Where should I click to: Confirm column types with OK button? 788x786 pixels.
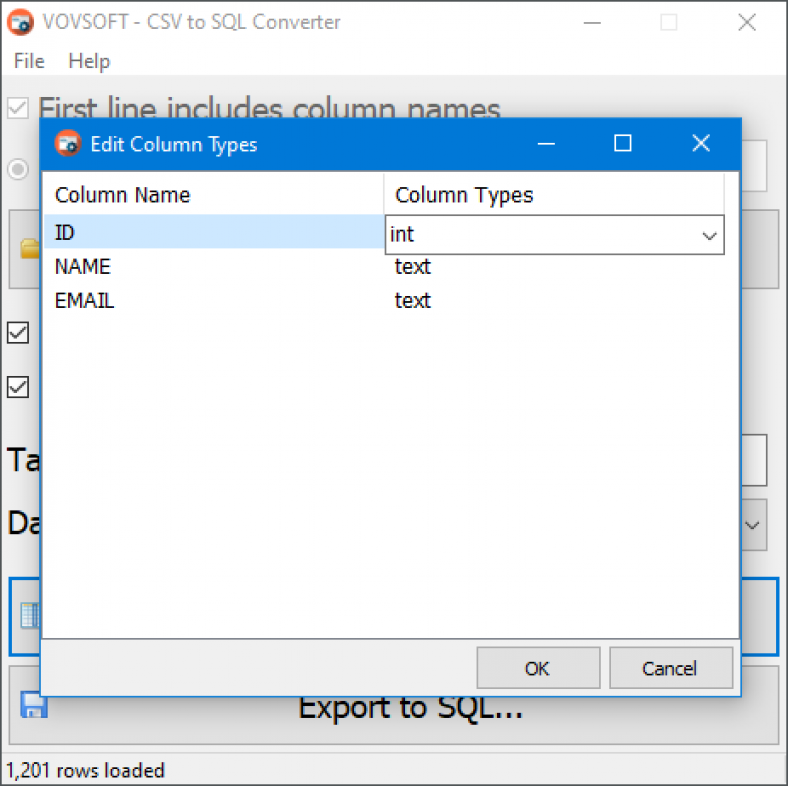tap(538, 668)
